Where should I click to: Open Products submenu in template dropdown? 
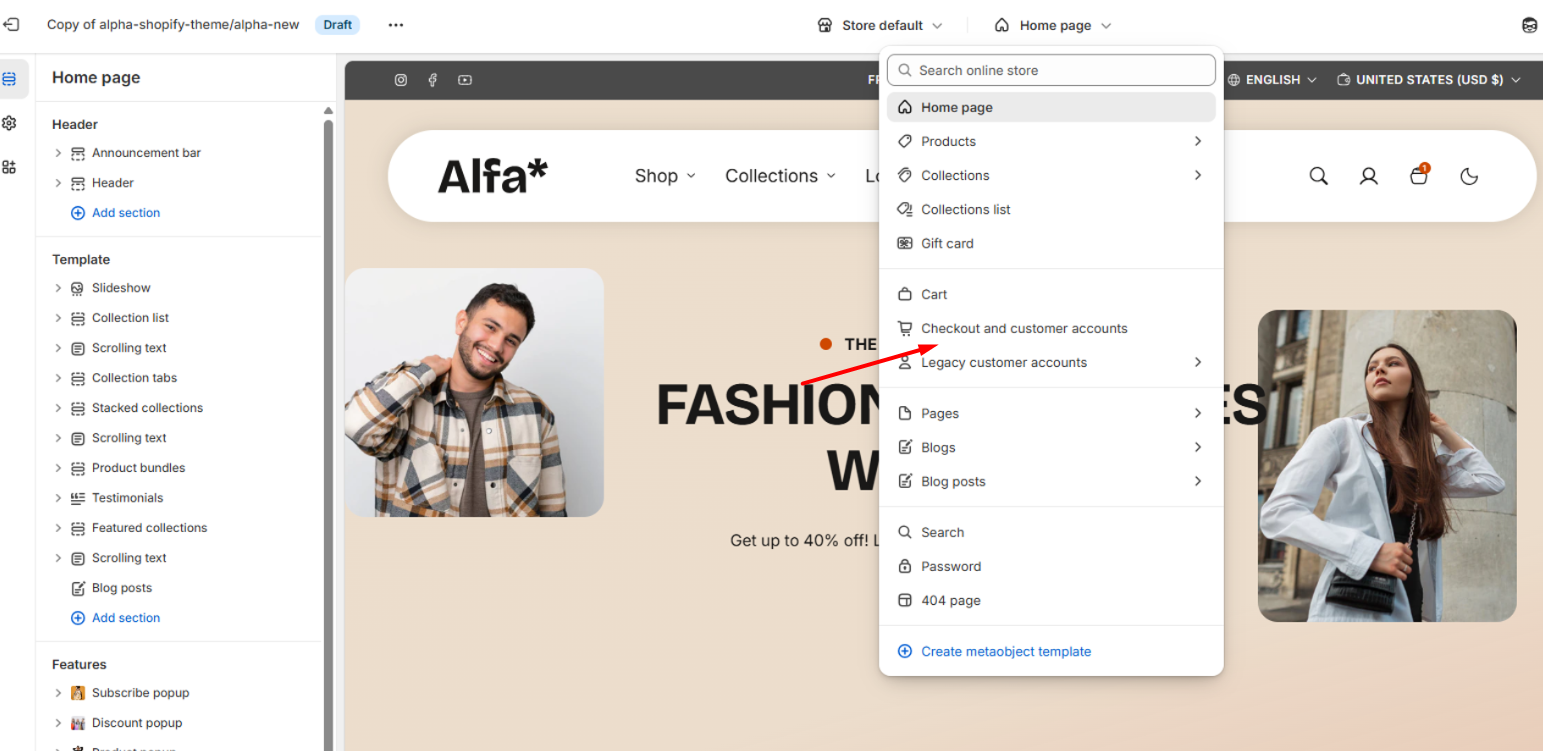click(x=1051, y=141)
